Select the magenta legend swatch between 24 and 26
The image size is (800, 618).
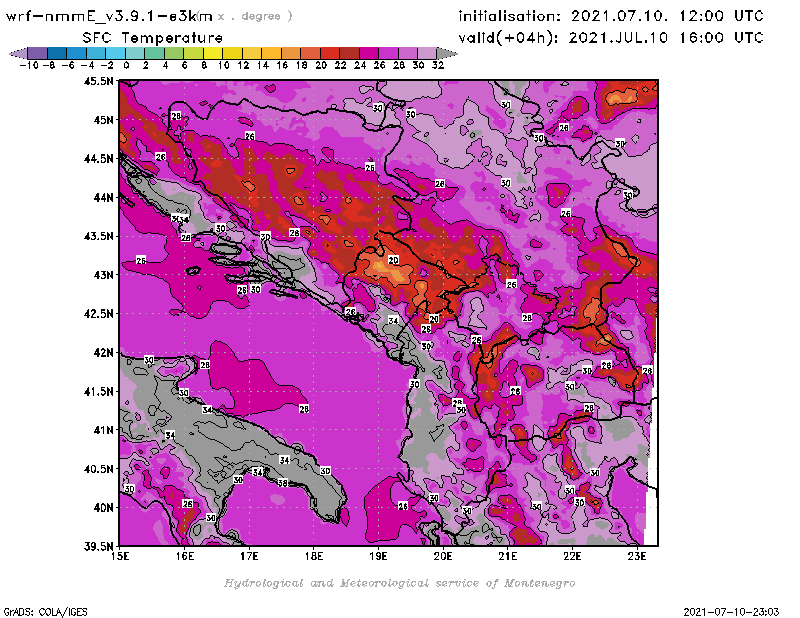[x=368, y=53]
